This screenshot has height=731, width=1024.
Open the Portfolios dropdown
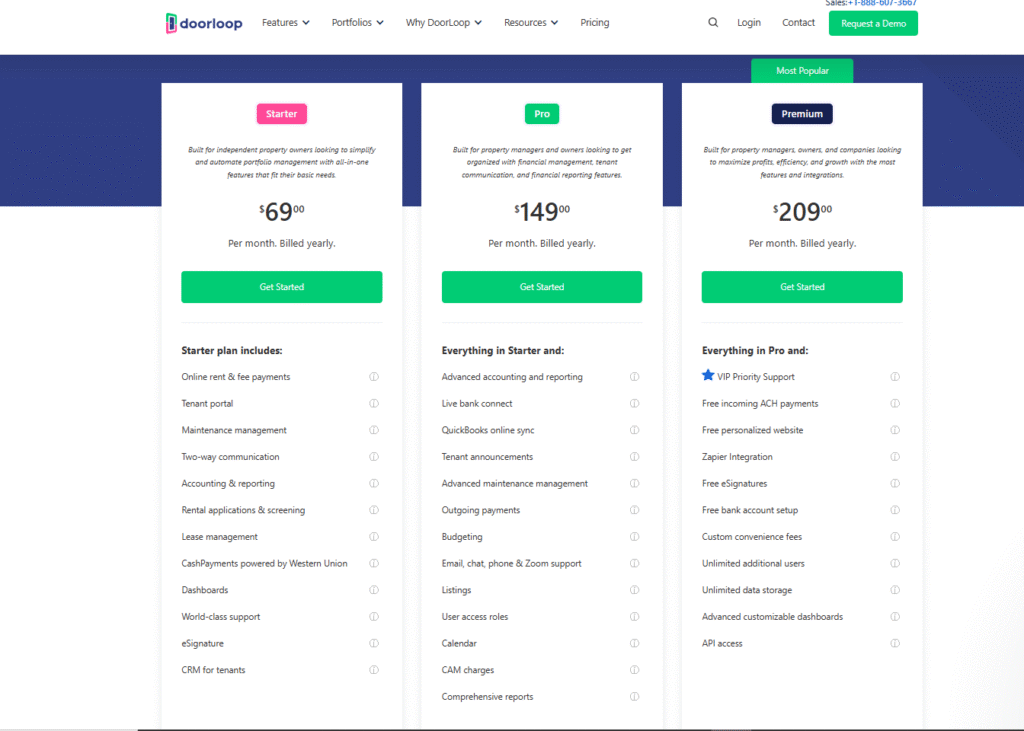click(x=357, y=23)
